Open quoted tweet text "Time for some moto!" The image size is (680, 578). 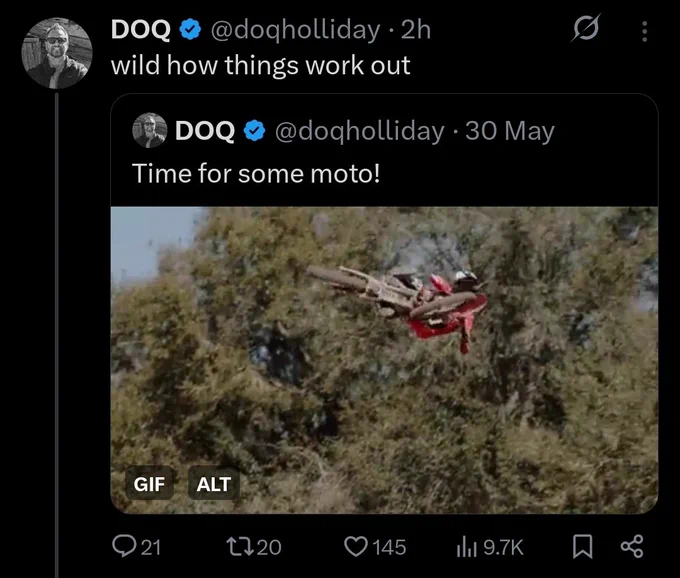pos(256,173)
